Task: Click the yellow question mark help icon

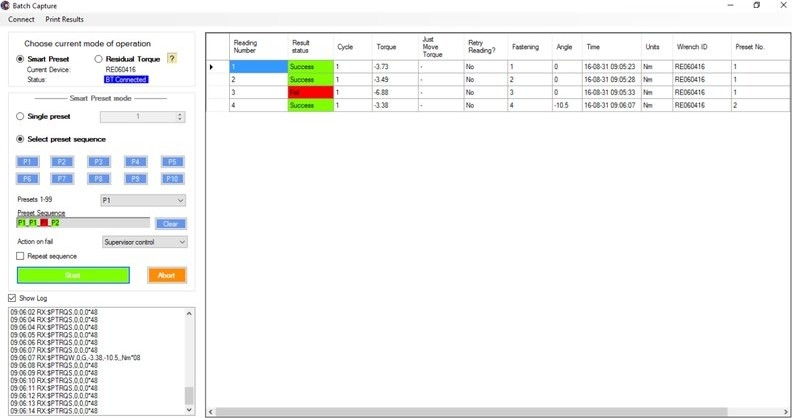Action: [172, 59]
